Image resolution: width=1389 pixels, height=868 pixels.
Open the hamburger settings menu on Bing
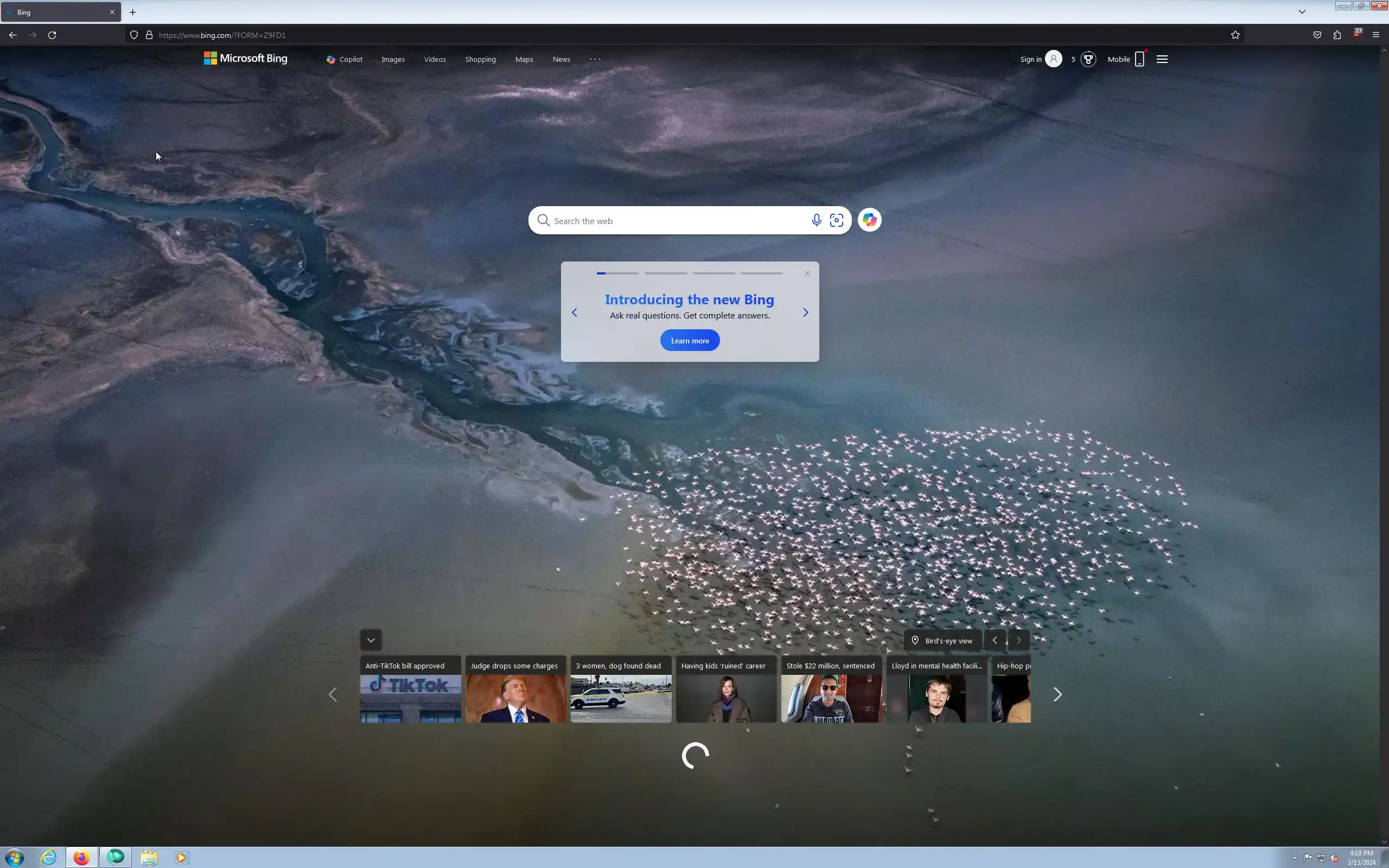tap(1162, 59)
